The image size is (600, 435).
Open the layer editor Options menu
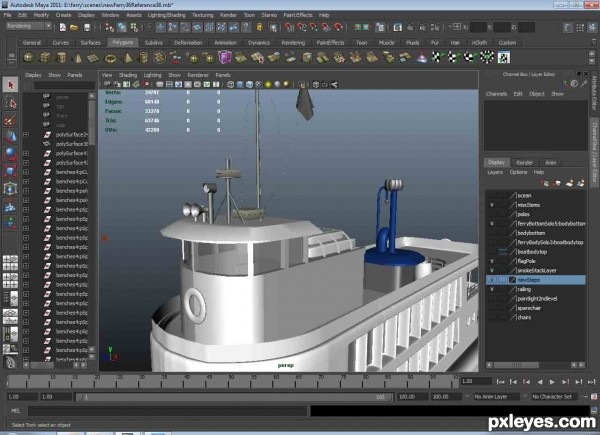tap(518, 172)
